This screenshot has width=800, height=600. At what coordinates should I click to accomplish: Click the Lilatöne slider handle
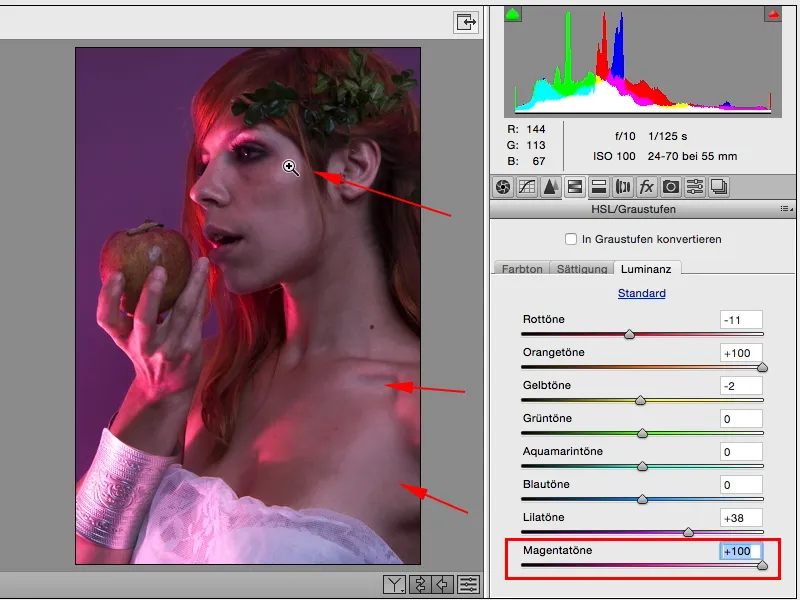[x=688, y=533]
